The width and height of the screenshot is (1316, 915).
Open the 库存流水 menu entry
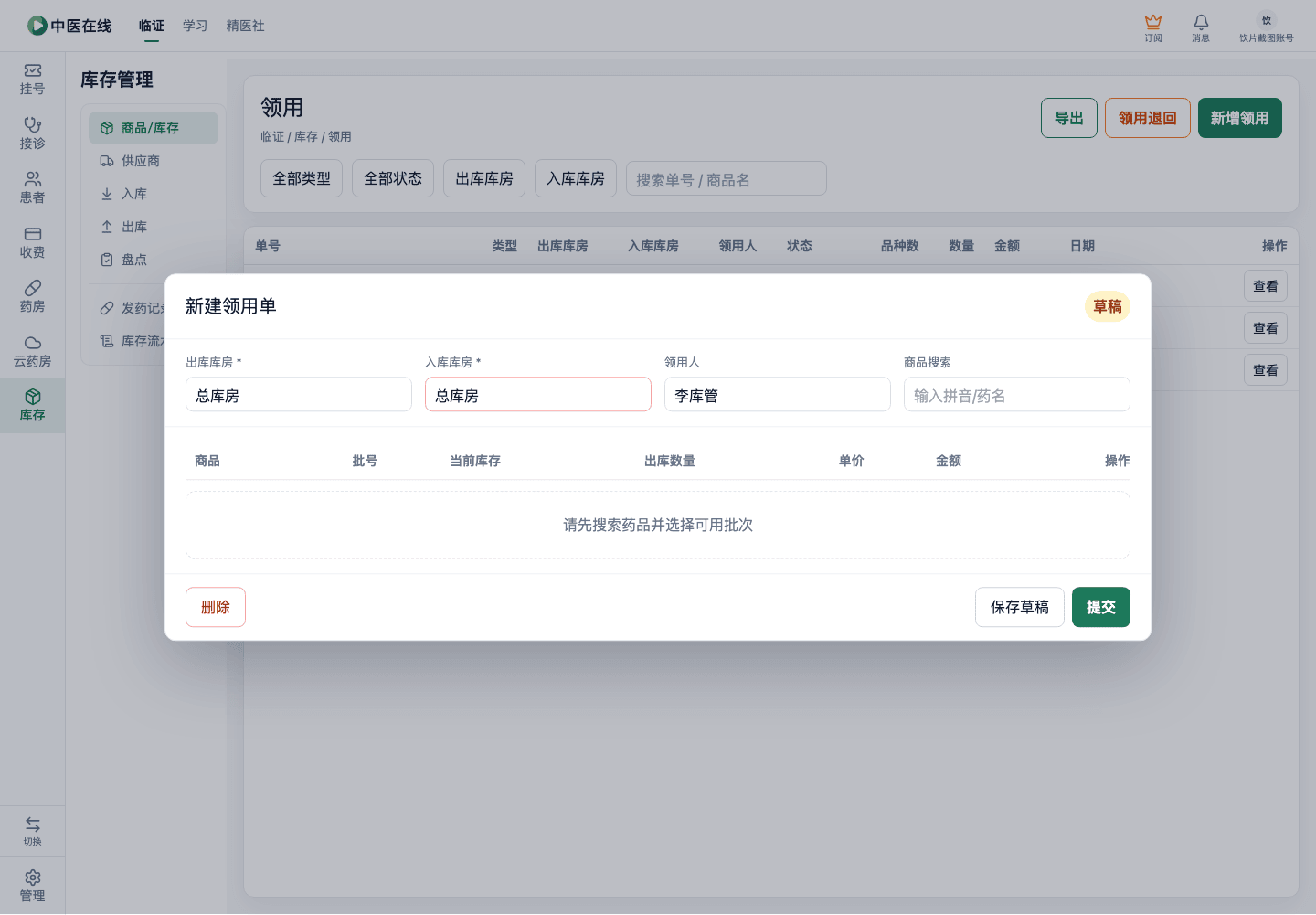[128, 341]
